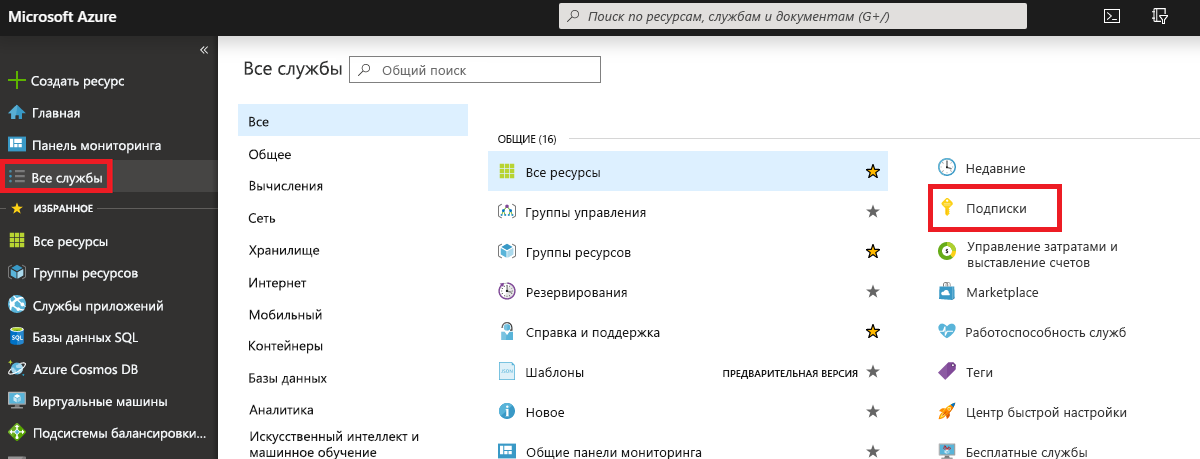Select the Все category

tap(353, 121)
